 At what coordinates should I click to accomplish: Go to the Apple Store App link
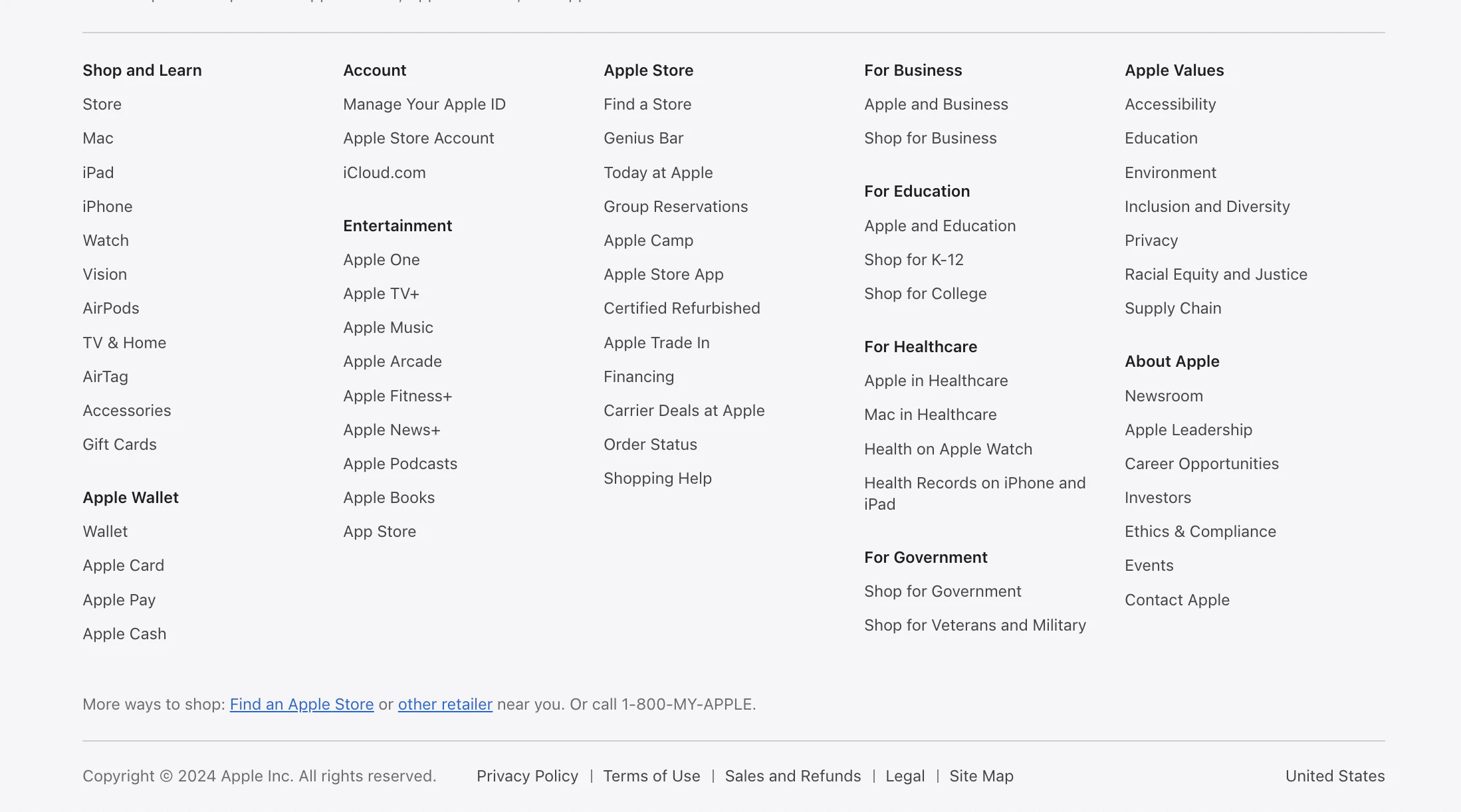coord(663,274)
